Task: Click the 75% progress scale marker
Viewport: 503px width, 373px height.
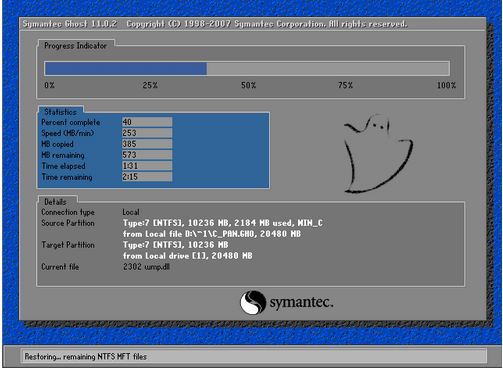Action: [345, 85]
